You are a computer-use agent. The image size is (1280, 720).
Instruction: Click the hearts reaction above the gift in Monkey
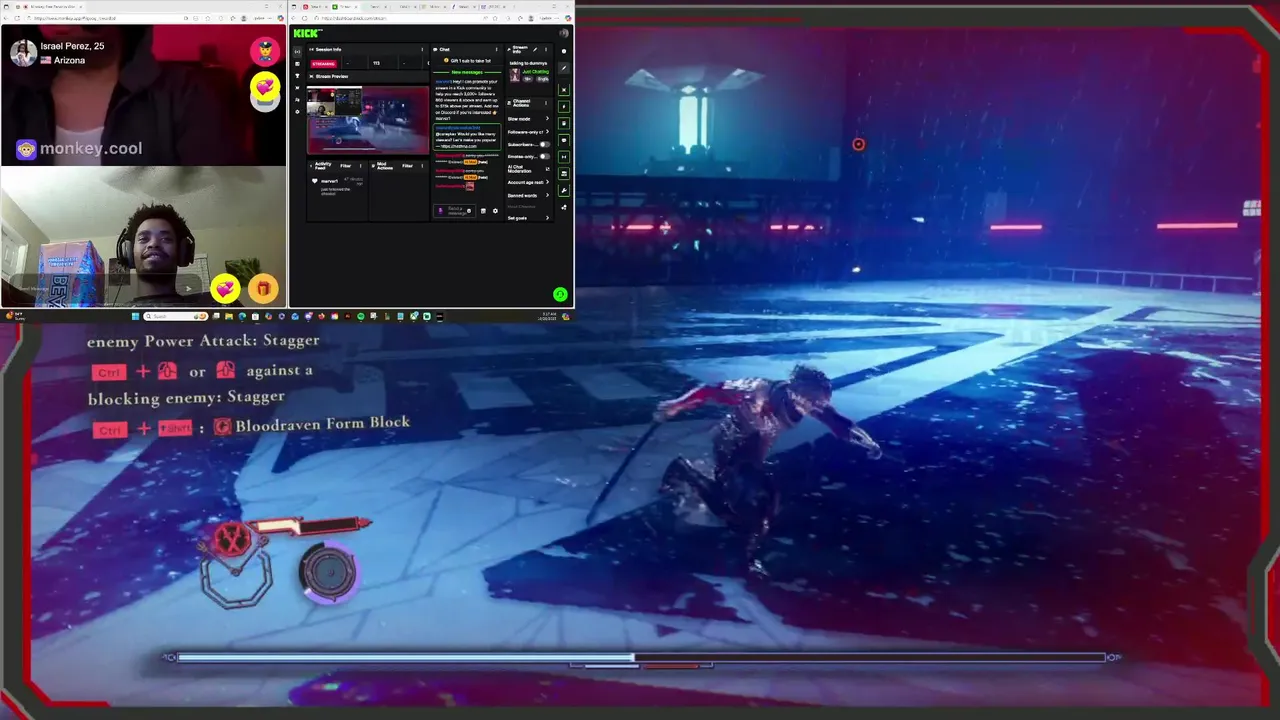(225, 289)
